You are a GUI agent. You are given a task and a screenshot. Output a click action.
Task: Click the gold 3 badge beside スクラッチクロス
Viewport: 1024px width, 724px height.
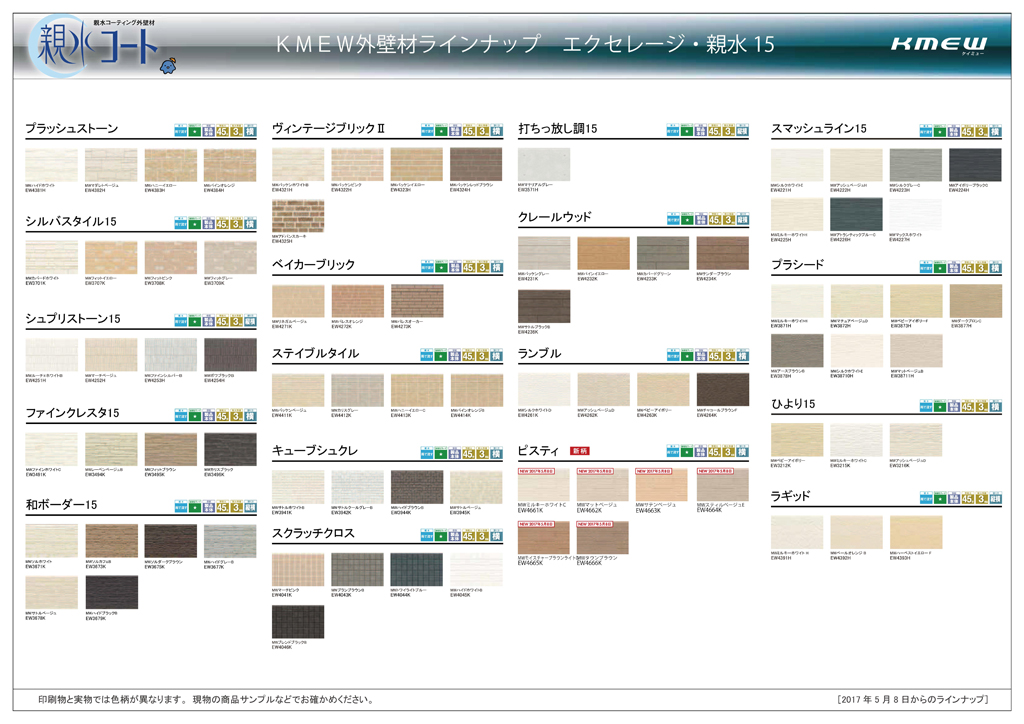point(483,536)
